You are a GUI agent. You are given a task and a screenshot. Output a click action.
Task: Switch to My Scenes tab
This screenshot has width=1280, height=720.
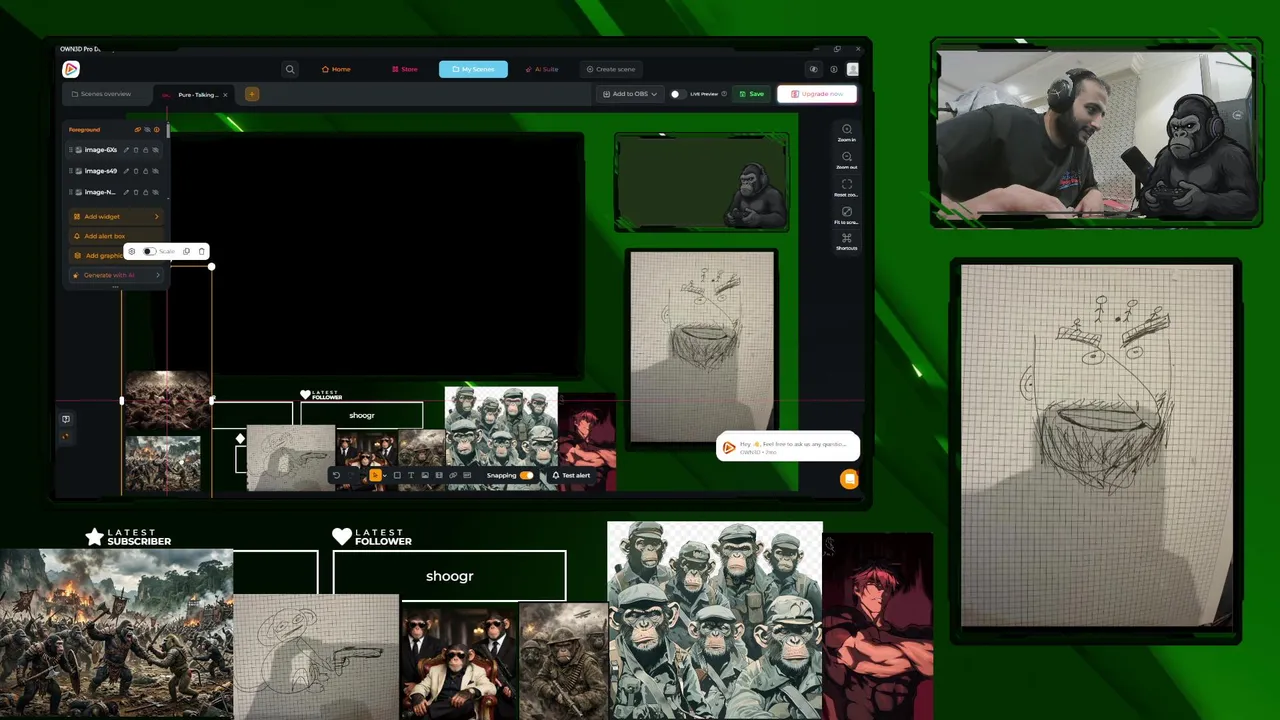point(473,69)
